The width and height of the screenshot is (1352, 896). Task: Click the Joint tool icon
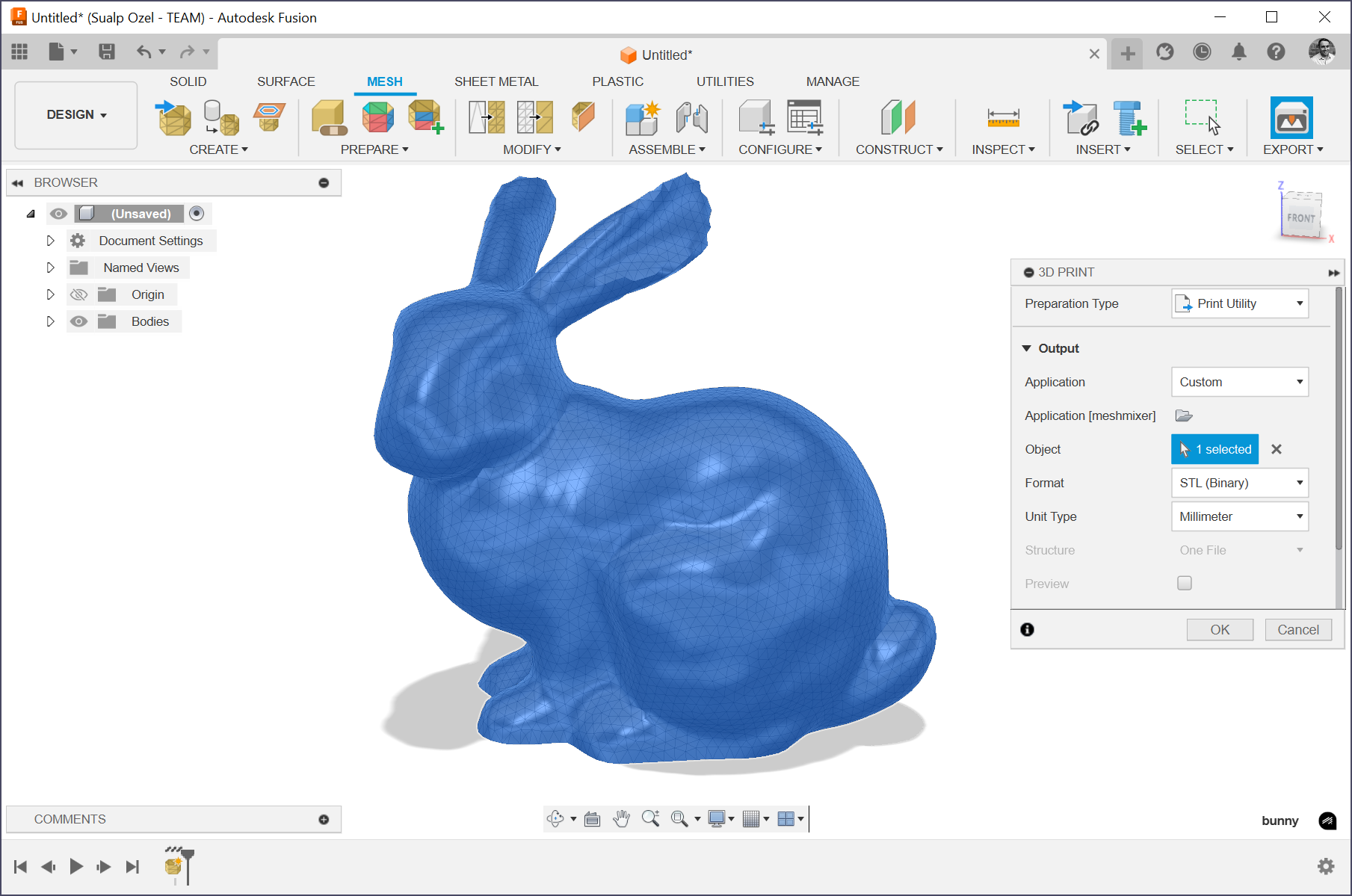[692, 118]
